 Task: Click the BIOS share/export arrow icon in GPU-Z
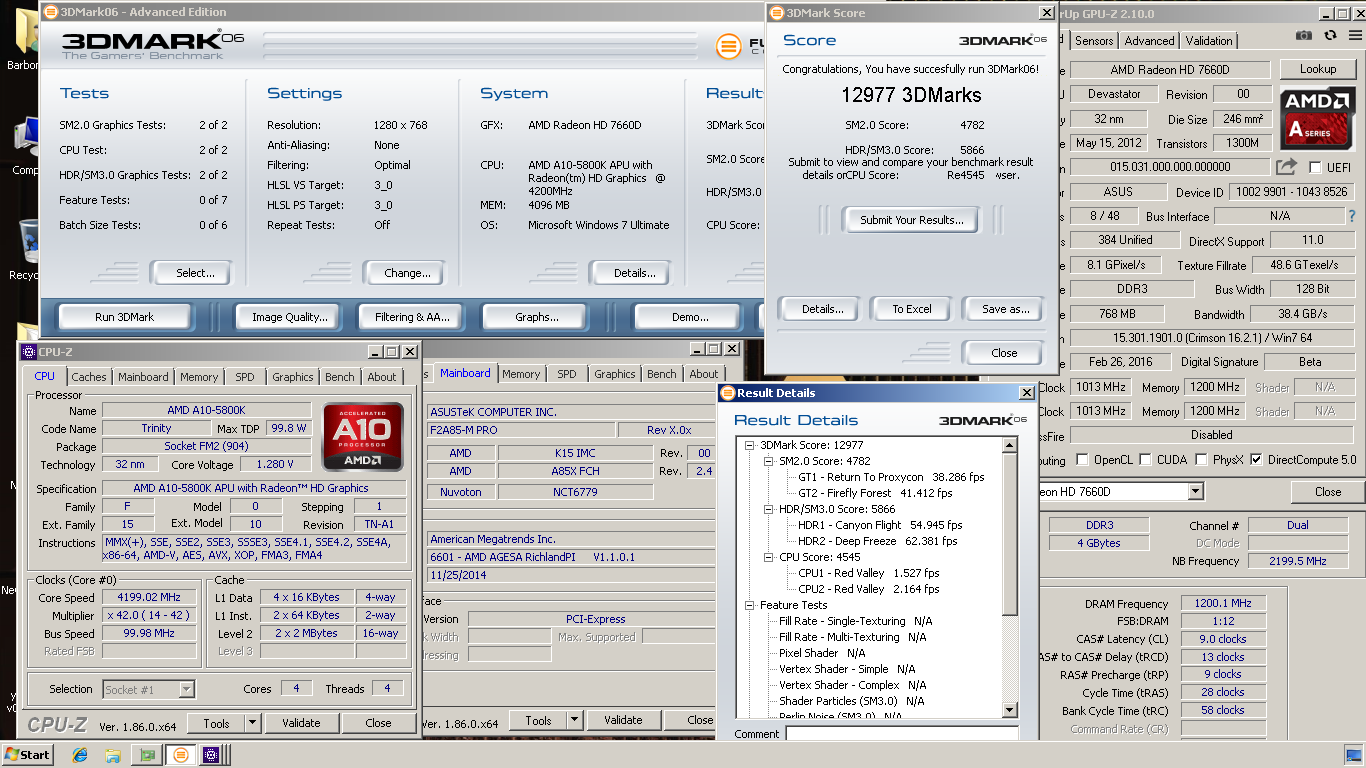(x=1287, y=167)
